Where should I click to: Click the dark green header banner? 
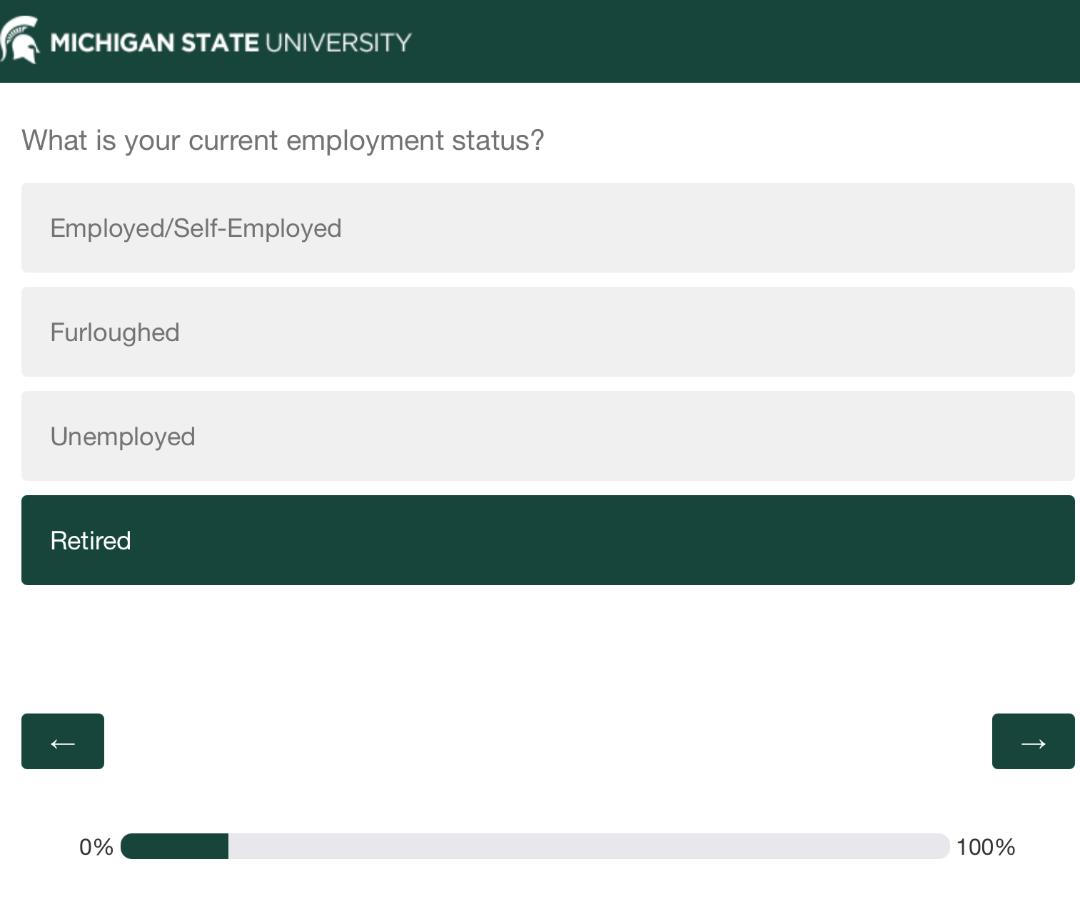[540, 41]
